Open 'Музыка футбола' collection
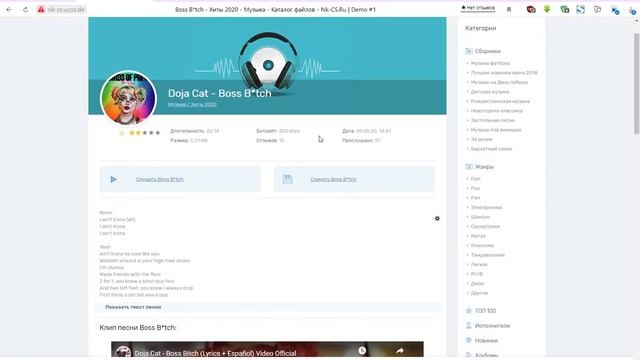The height and width of the screenshot is (360, 640). point(490,63)
